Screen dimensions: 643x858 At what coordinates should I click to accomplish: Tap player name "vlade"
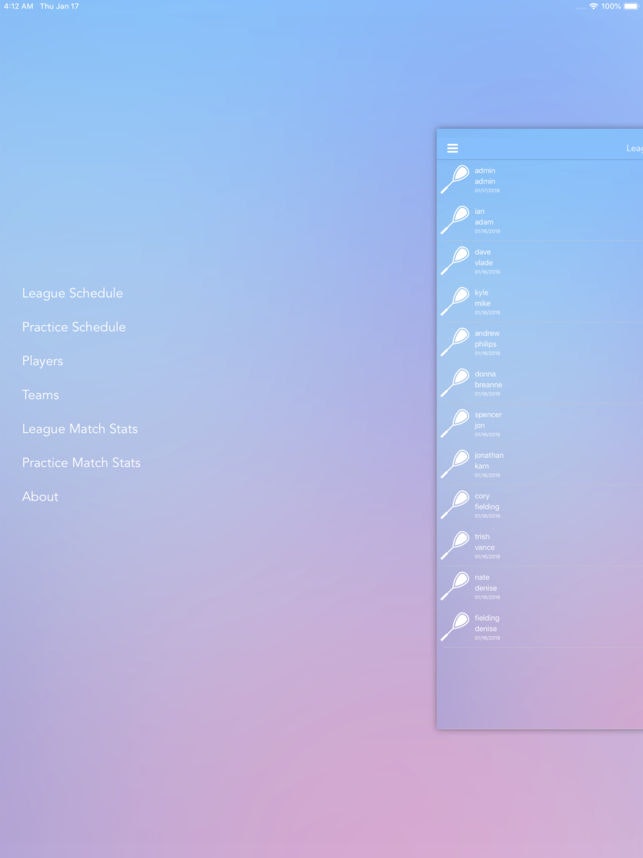point(484,263)
